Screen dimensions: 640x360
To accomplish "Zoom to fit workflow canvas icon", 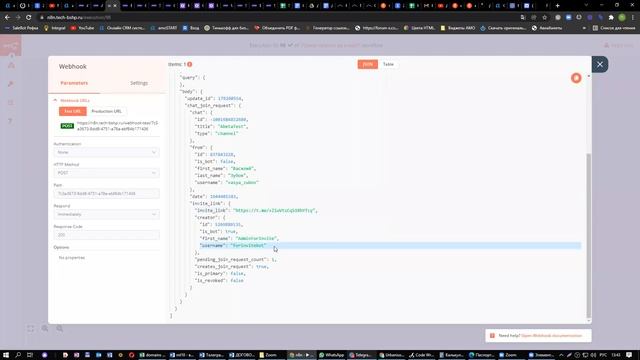I will pos(31,329).
